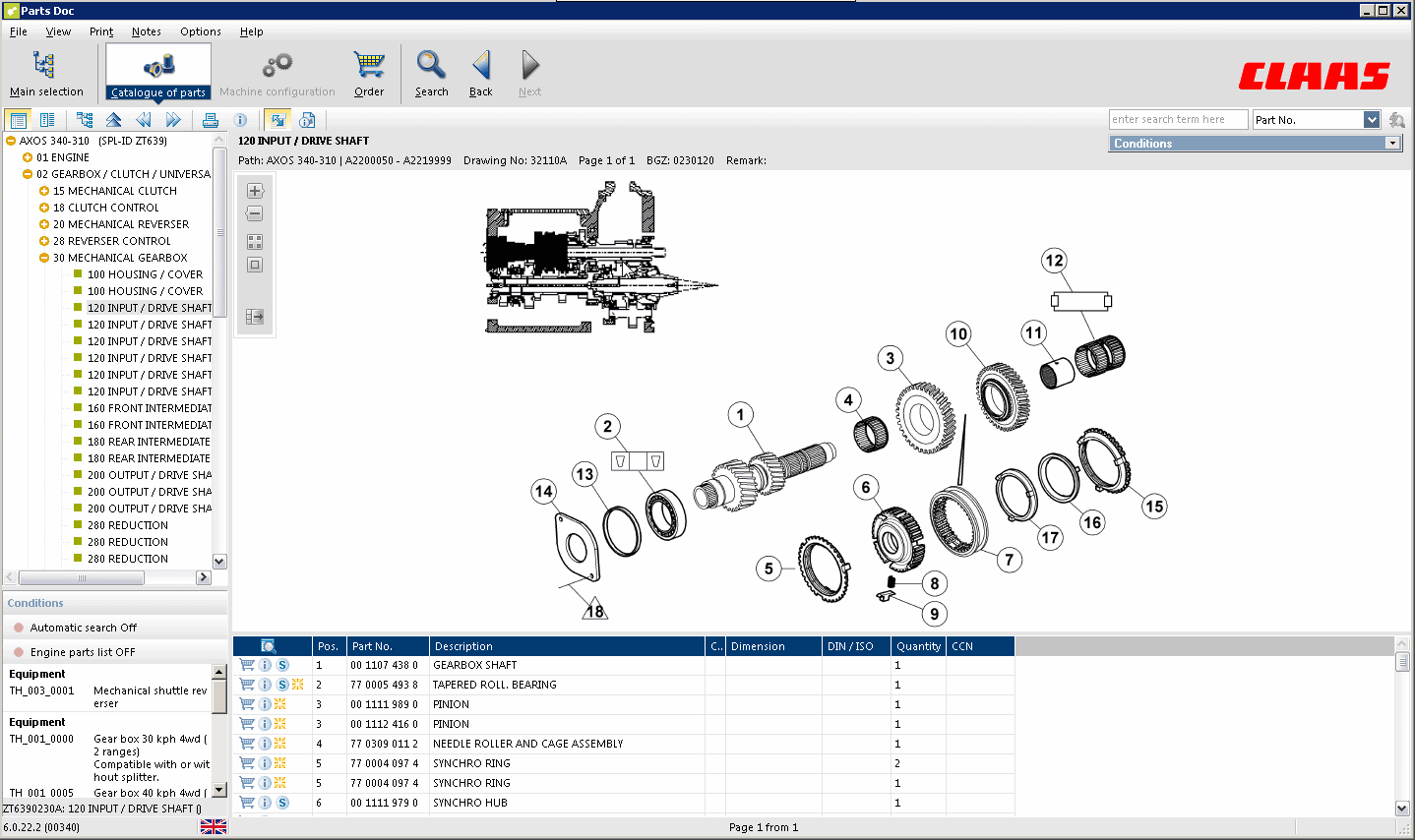Click Main selection in the toolbar
Viewport: 1415px width, 840px height.
point(46,71)
